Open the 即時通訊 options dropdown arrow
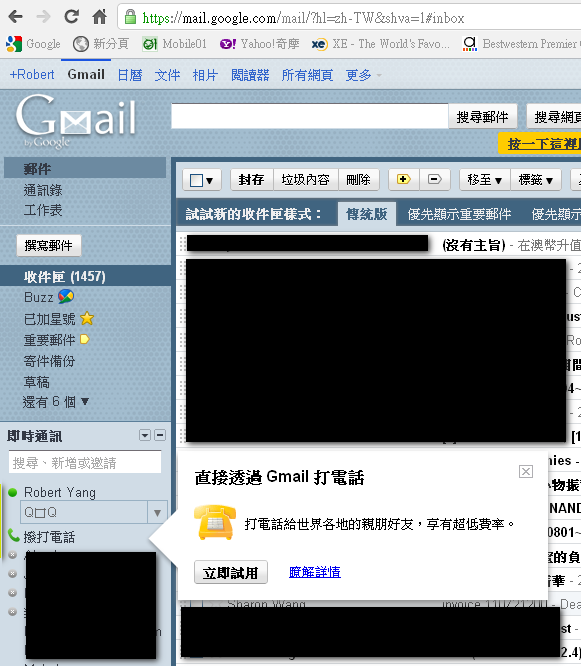The image size is (581, 666). click(x=145, y=435)
